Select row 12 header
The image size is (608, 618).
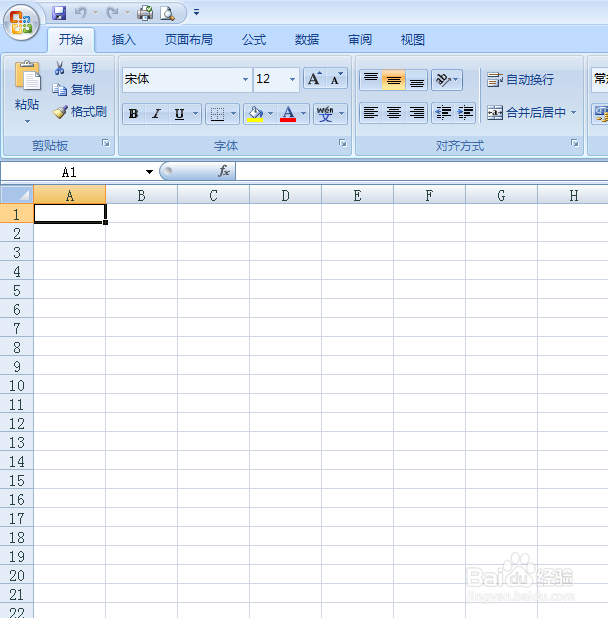[17, 424]
